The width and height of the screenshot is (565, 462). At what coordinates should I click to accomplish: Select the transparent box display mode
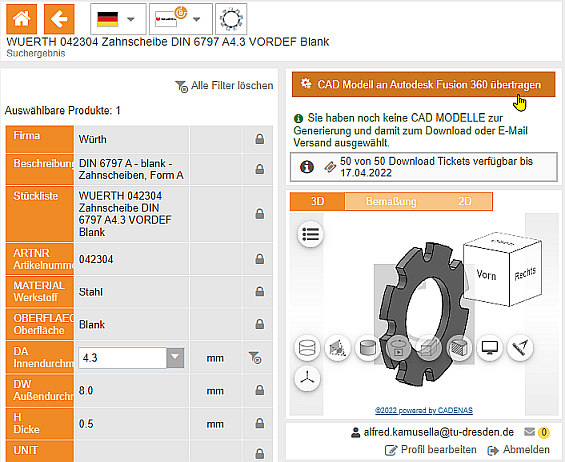429,348
